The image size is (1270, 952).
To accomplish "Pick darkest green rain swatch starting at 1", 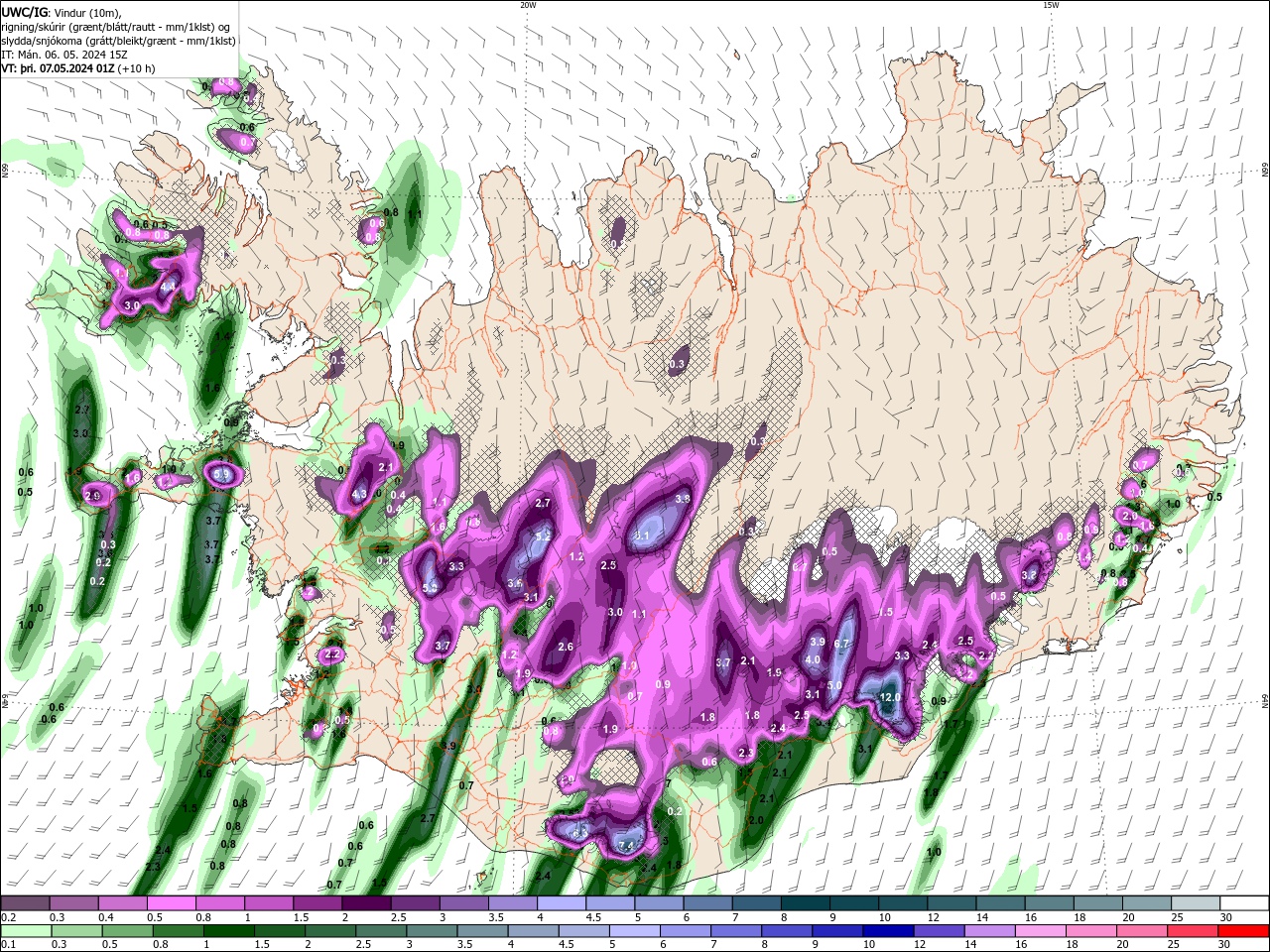I will (x=228, y=931).
